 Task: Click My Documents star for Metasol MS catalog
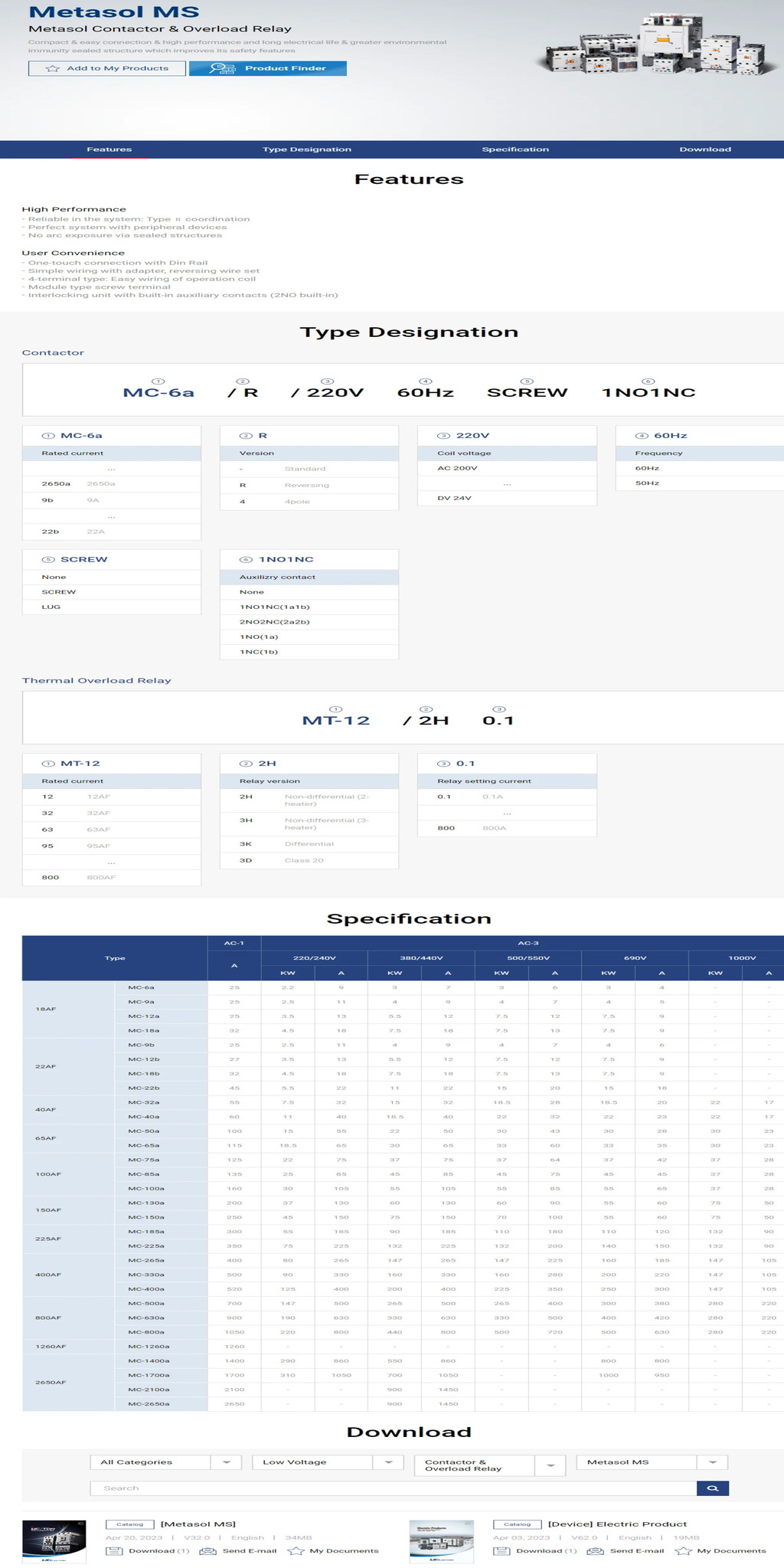[x=296, y=1550]
